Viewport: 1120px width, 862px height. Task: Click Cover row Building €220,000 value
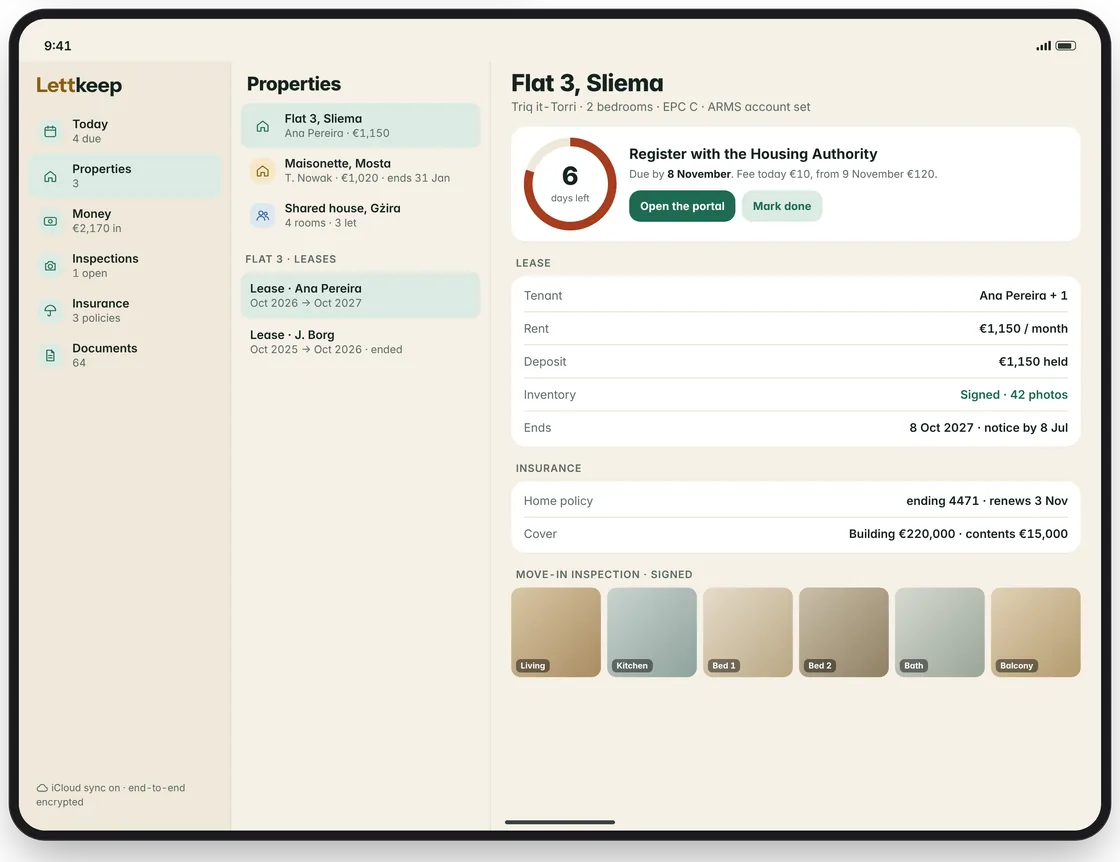pos(958,534)
